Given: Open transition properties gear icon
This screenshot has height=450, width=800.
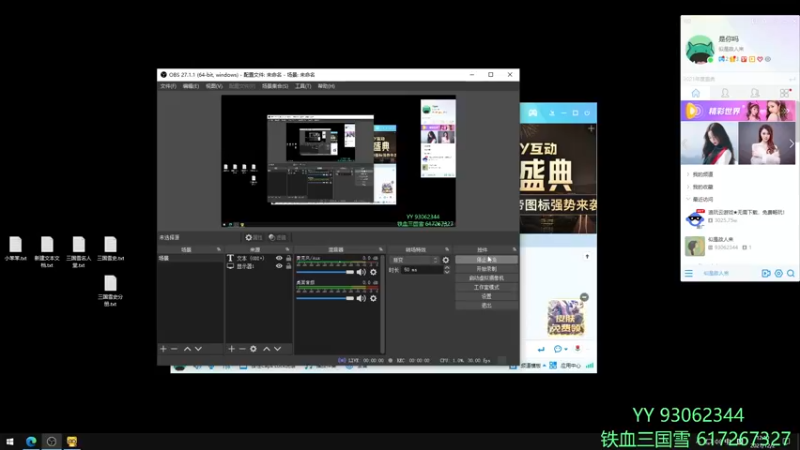Looking at the screenshot, I should coord(446,260).
